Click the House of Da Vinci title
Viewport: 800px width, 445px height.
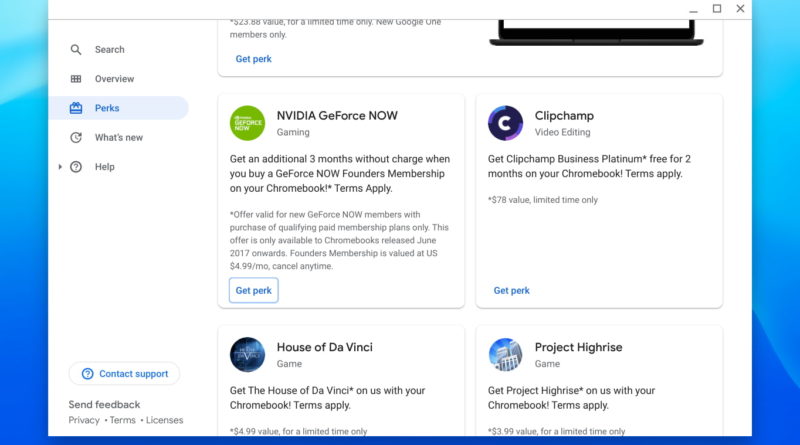coord(324,347)
